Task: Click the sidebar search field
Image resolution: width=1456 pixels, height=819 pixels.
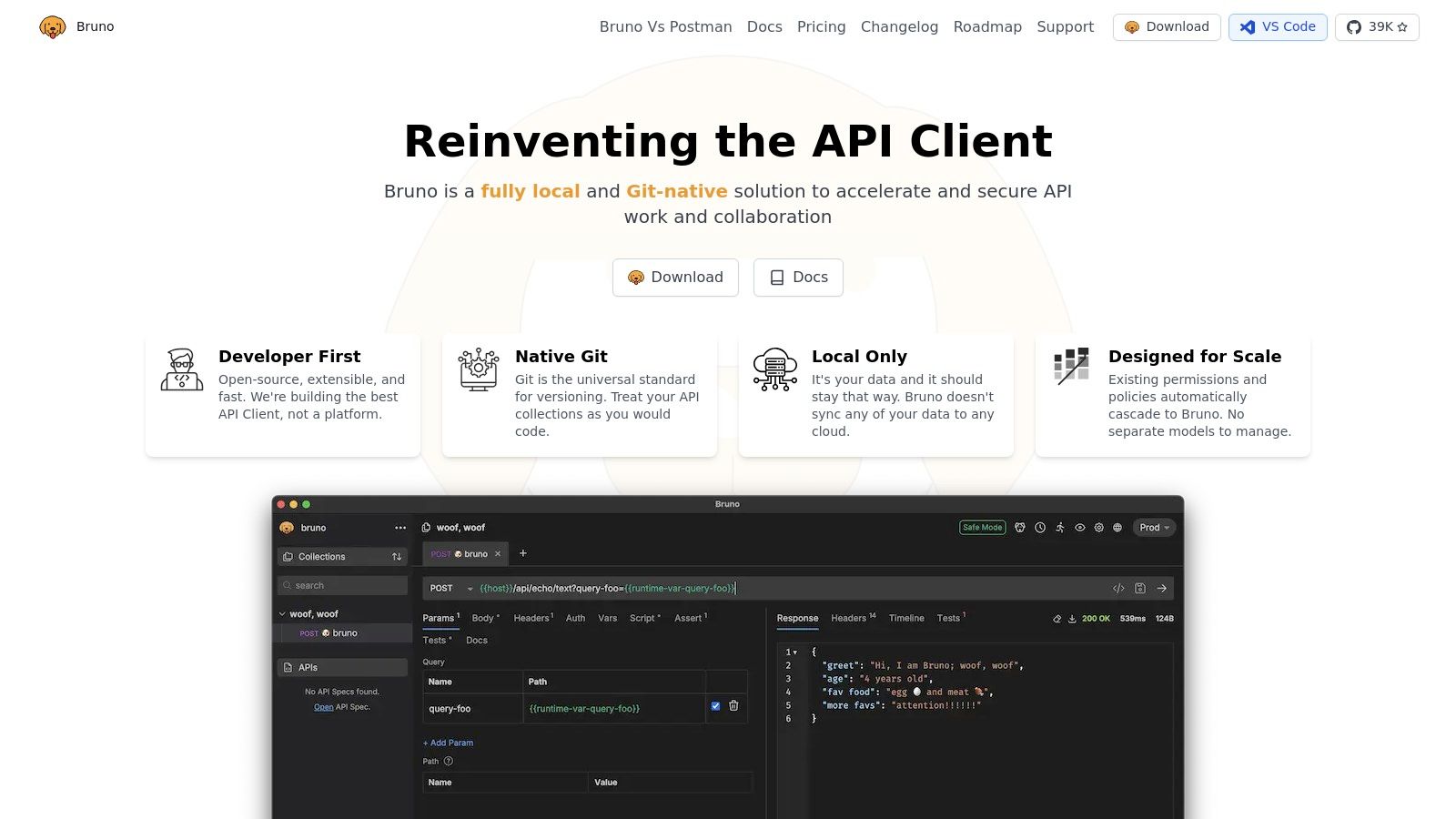Action: tap(342, 586)
